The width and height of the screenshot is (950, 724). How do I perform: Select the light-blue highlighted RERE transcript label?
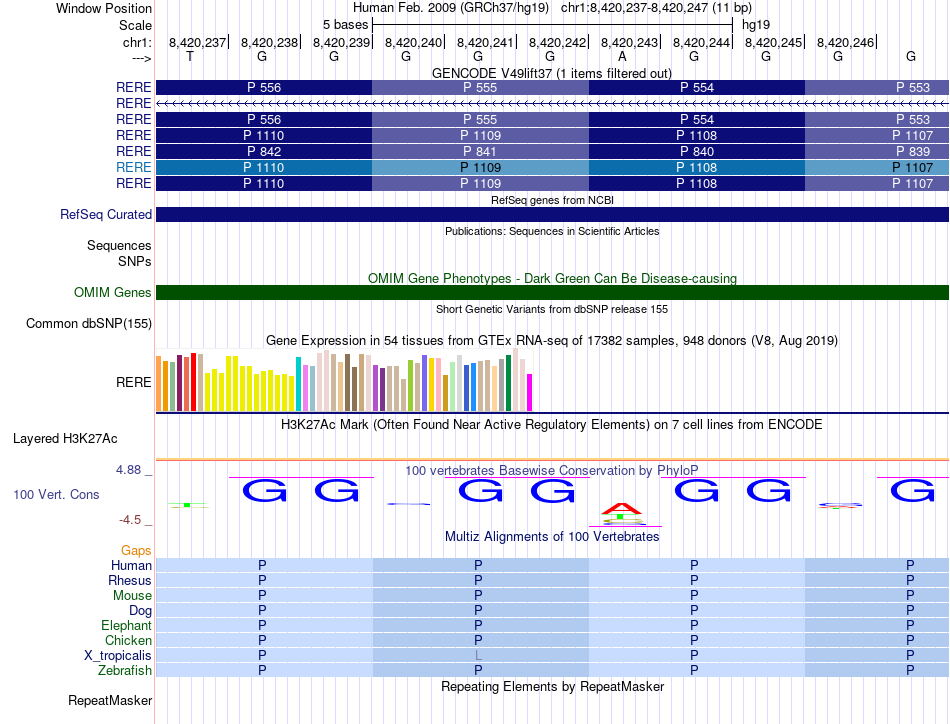133,167
